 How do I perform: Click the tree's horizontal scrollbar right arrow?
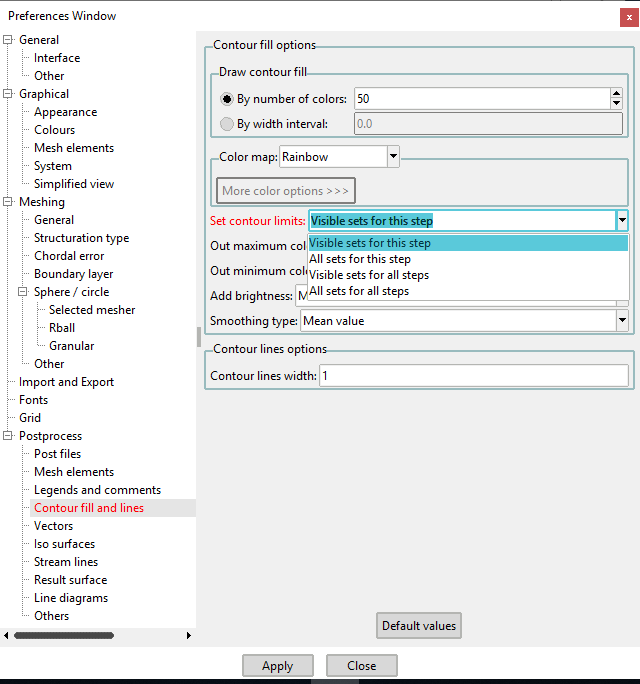pyautogui.click(x=189, y=635)
